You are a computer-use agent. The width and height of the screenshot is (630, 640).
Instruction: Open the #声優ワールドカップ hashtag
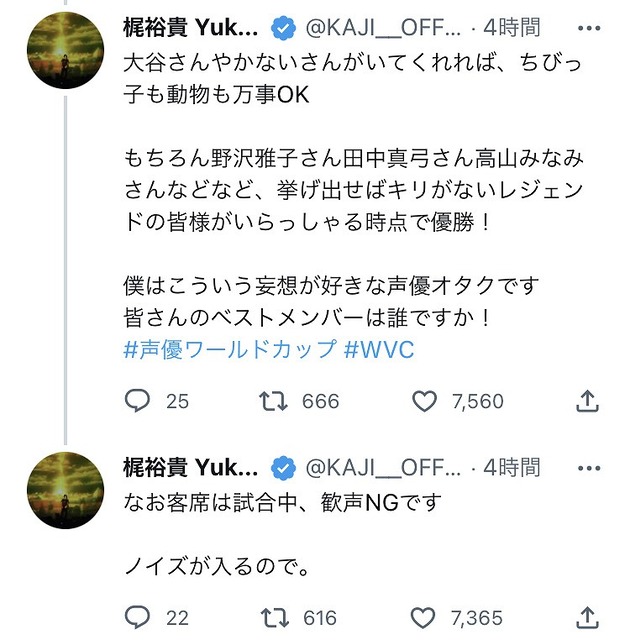pos(230,351)
